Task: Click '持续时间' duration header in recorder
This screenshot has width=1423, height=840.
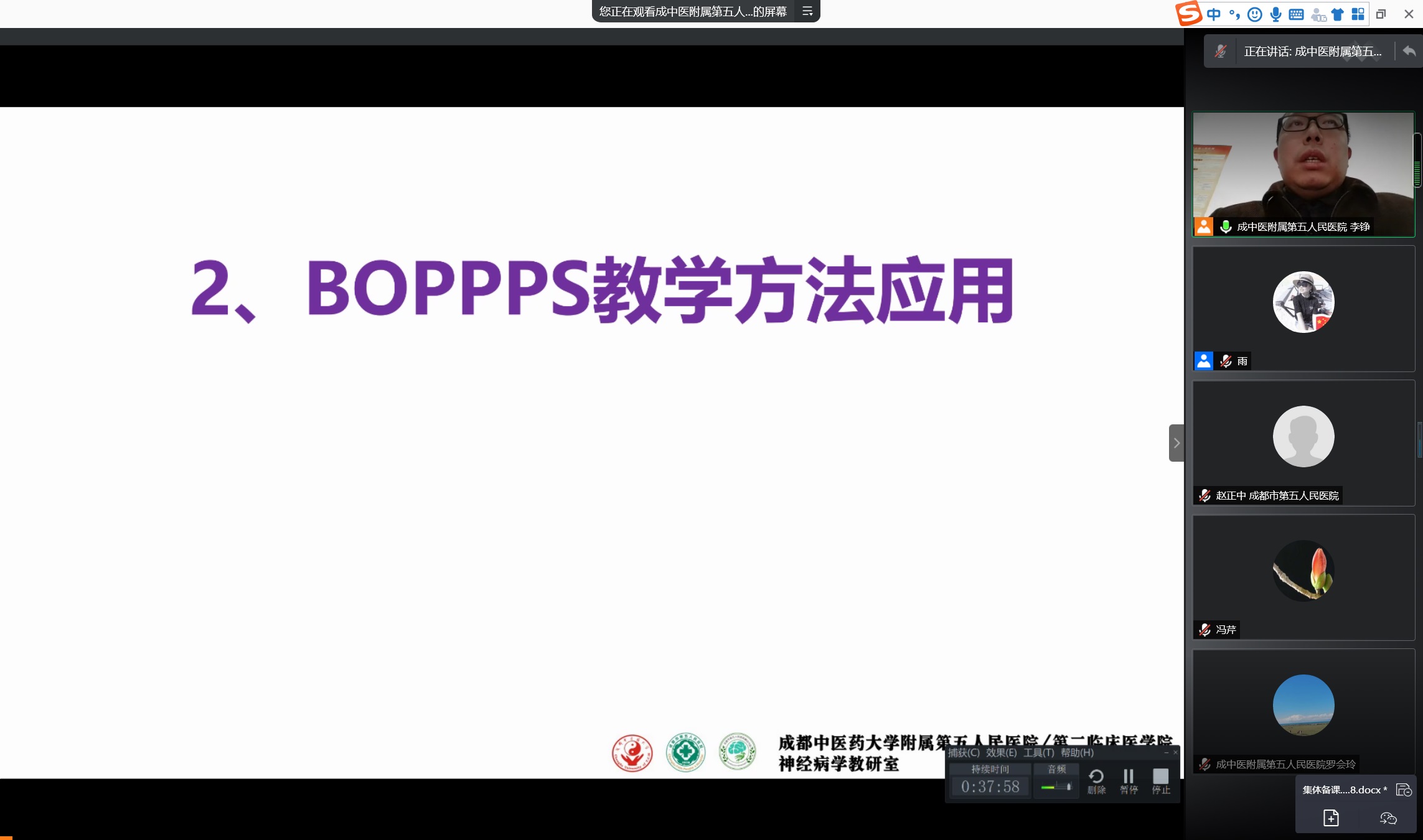Action: [990, 769]
